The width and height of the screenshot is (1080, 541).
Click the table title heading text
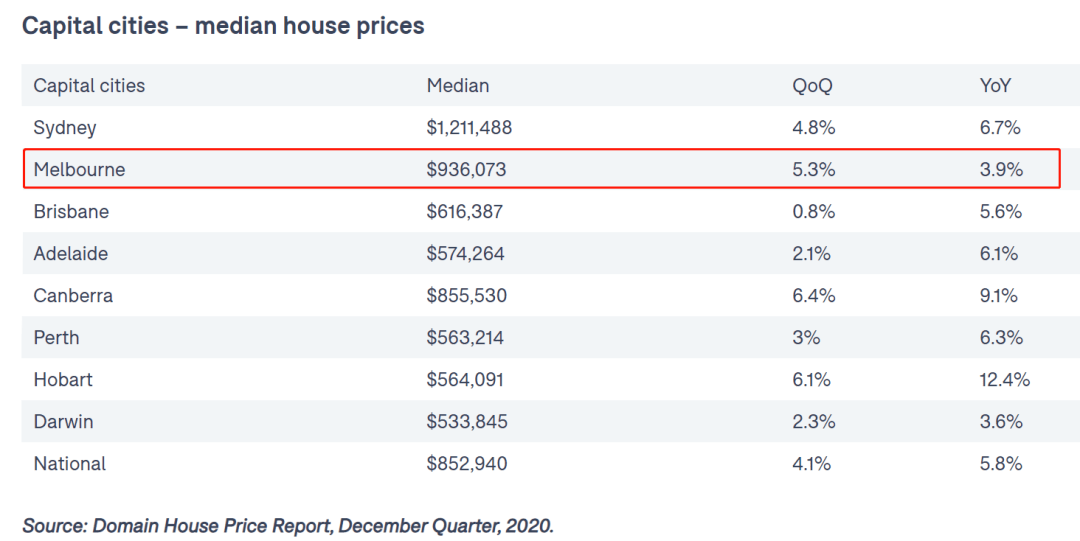point(223,26)
